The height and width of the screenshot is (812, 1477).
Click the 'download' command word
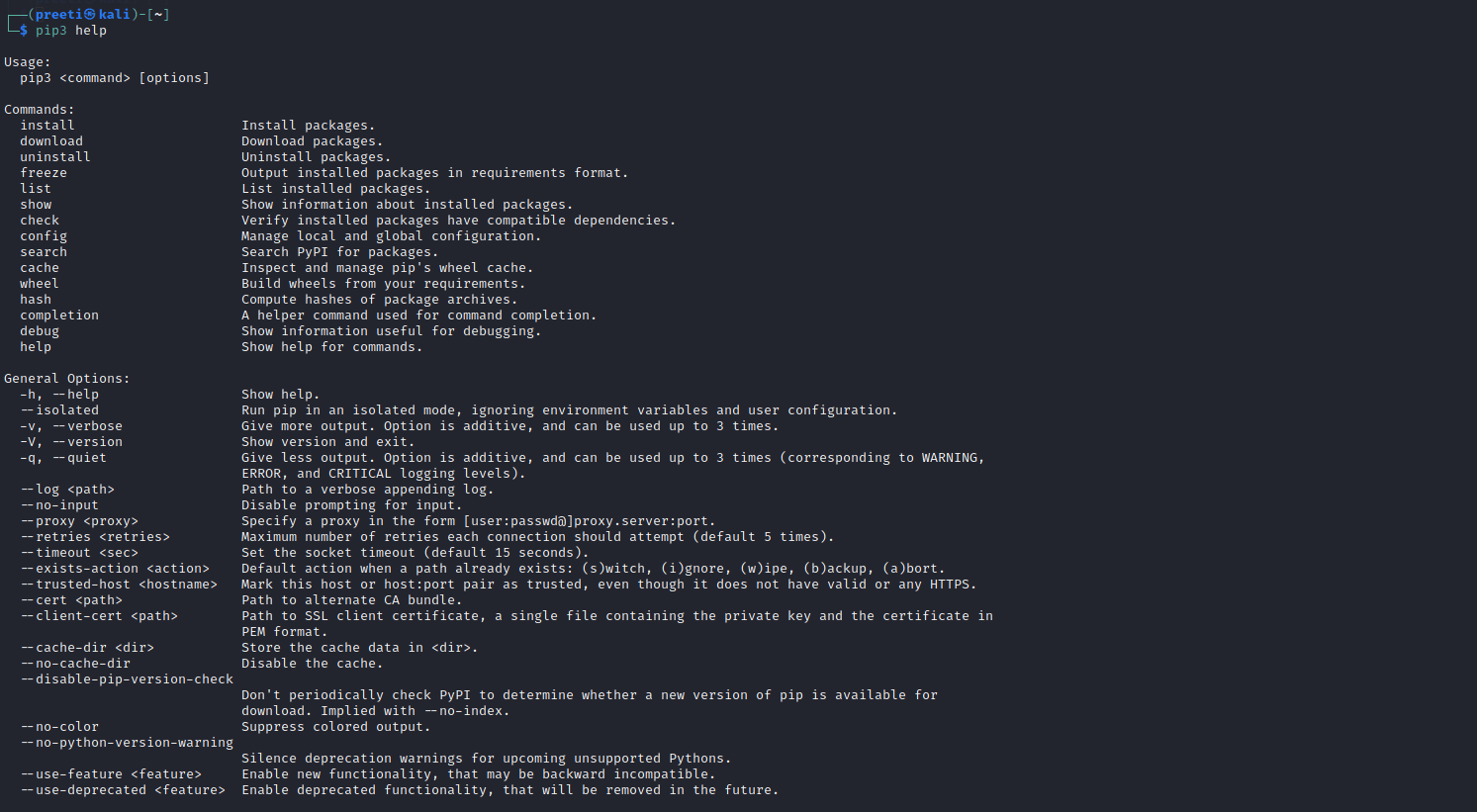pyautogui.click(x=51, y=141)
